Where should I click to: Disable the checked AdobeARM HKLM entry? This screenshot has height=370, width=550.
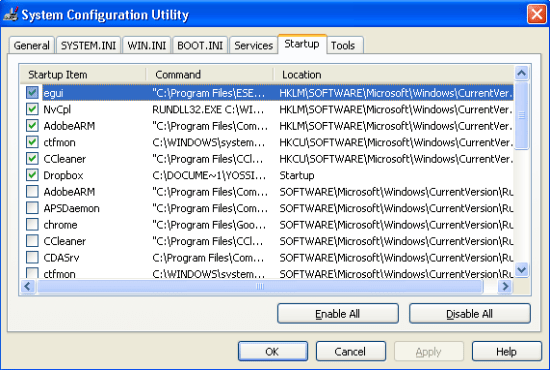tap(32, 126)
